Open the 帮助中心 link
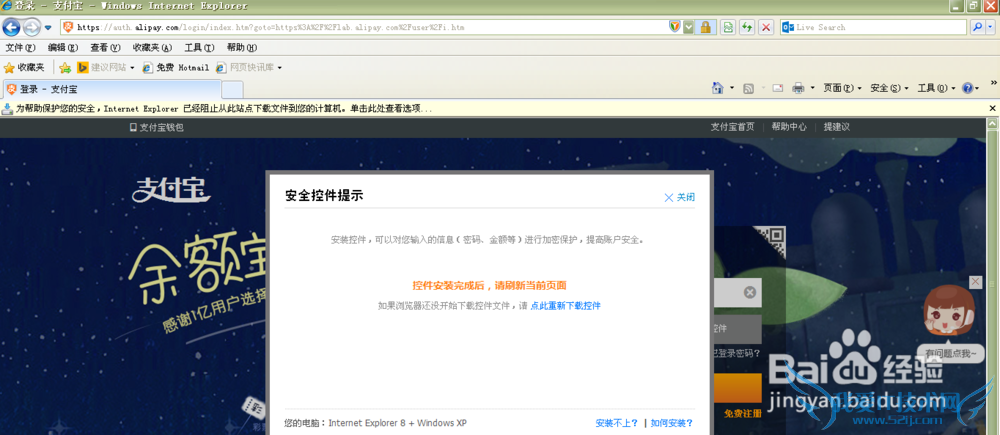 (x=789, y=127)
